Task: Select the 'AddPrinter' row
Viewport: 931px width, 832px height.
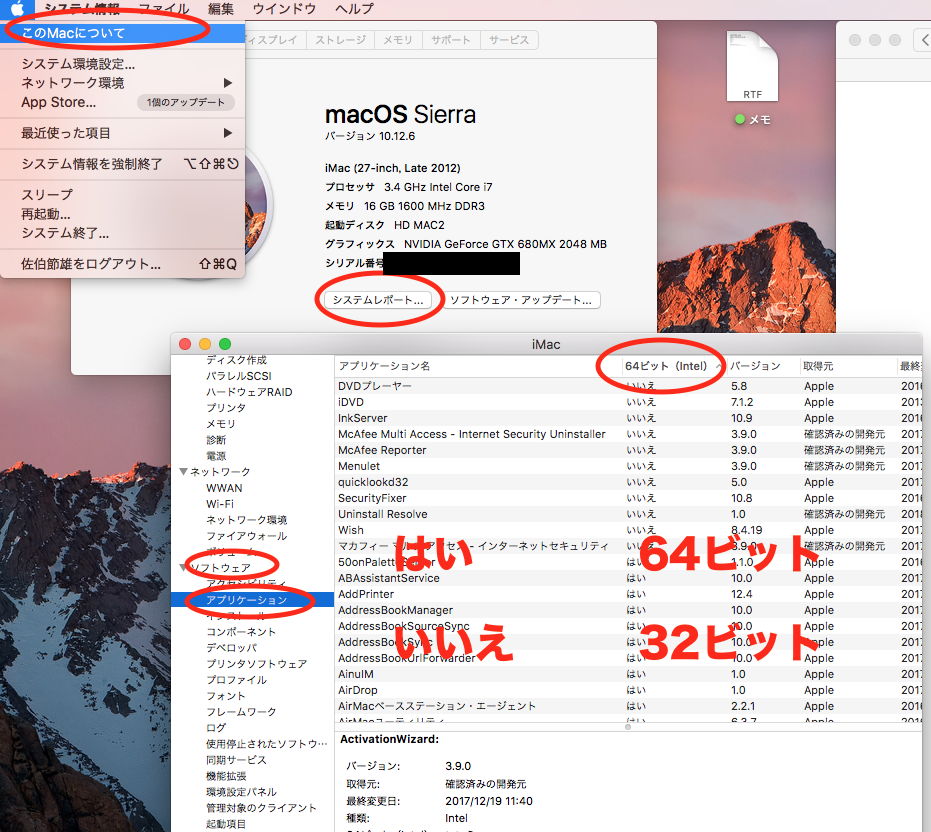Action: [x=628, y=594]
